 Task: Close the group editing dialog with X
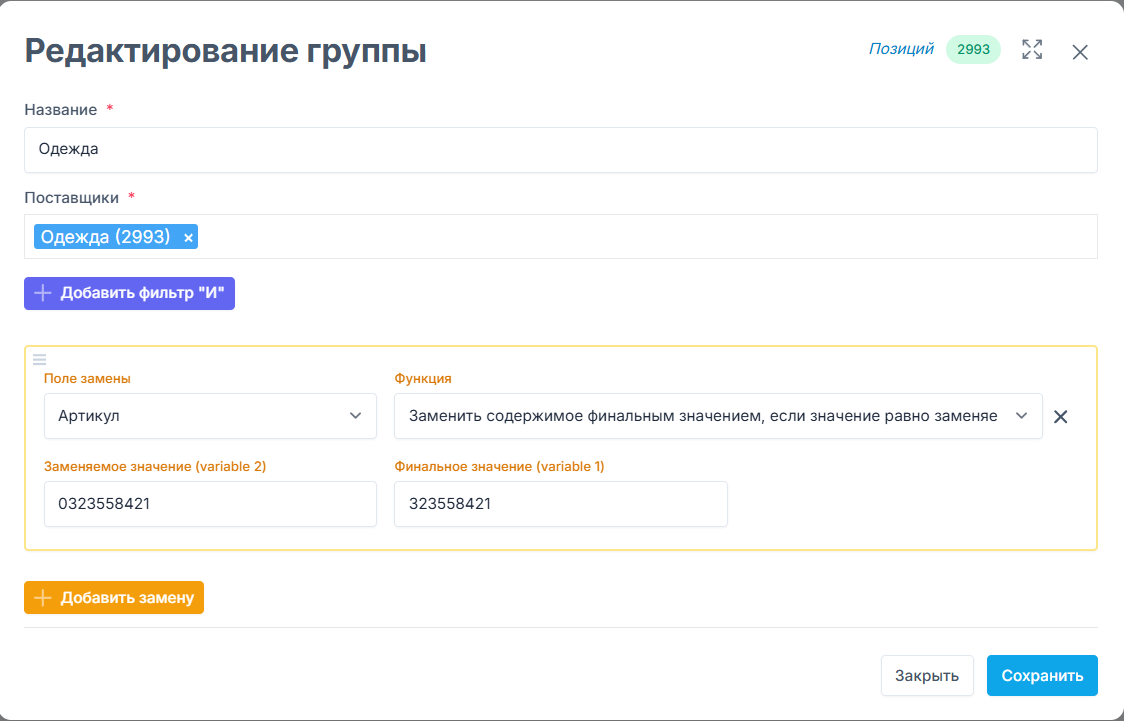pyautogui.click(x=1080, y=52)
